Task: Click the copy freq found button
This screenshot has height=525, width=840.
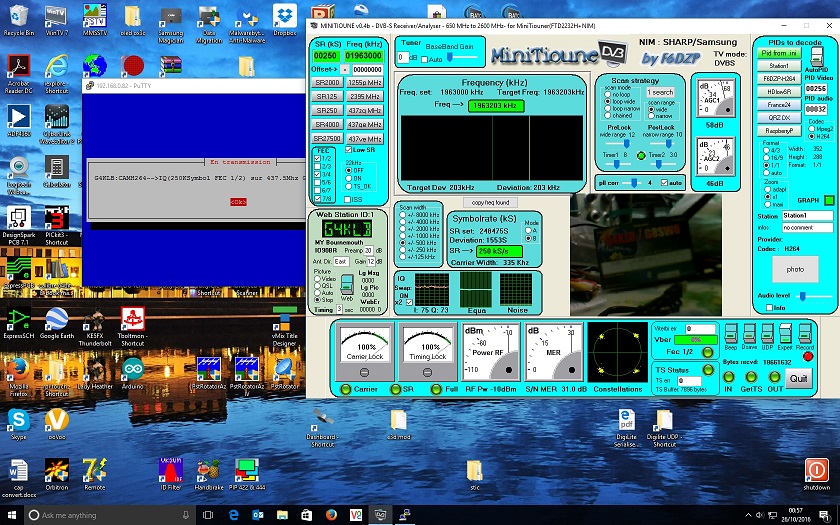Action: click(490, 202)
